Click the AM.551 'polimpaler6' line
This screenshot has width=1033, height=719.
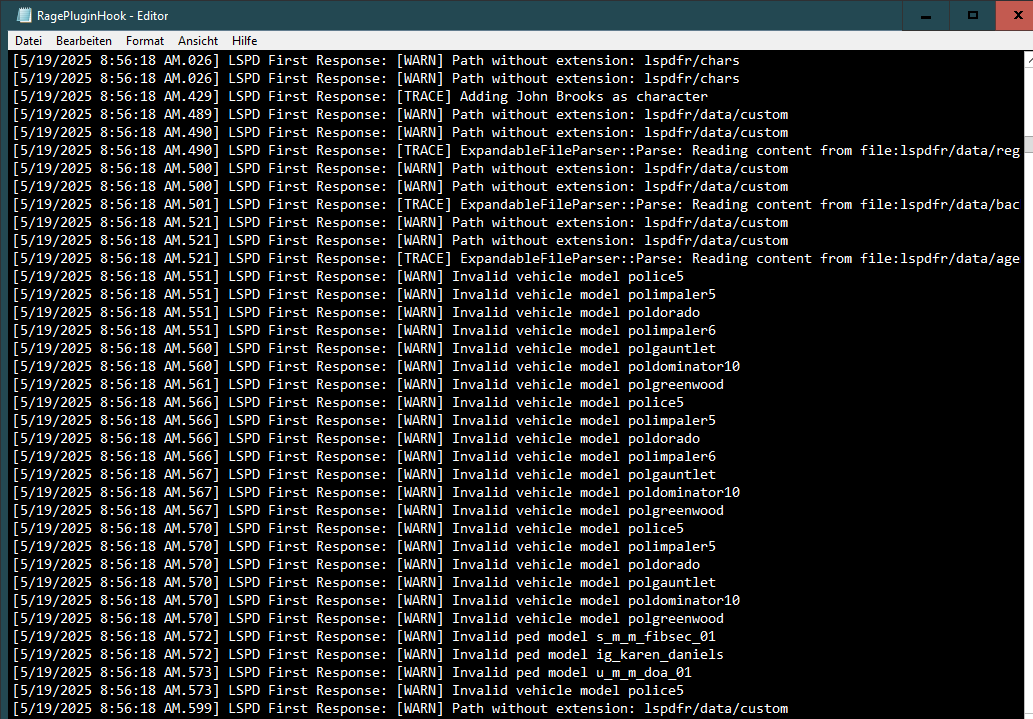[x=364, y=330]
